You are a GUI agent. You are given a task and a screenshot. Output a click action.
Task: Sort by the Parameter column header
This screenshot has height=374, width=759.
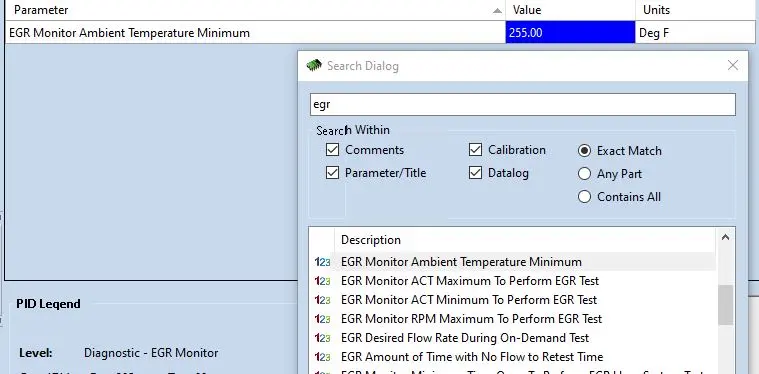[255, 10]
